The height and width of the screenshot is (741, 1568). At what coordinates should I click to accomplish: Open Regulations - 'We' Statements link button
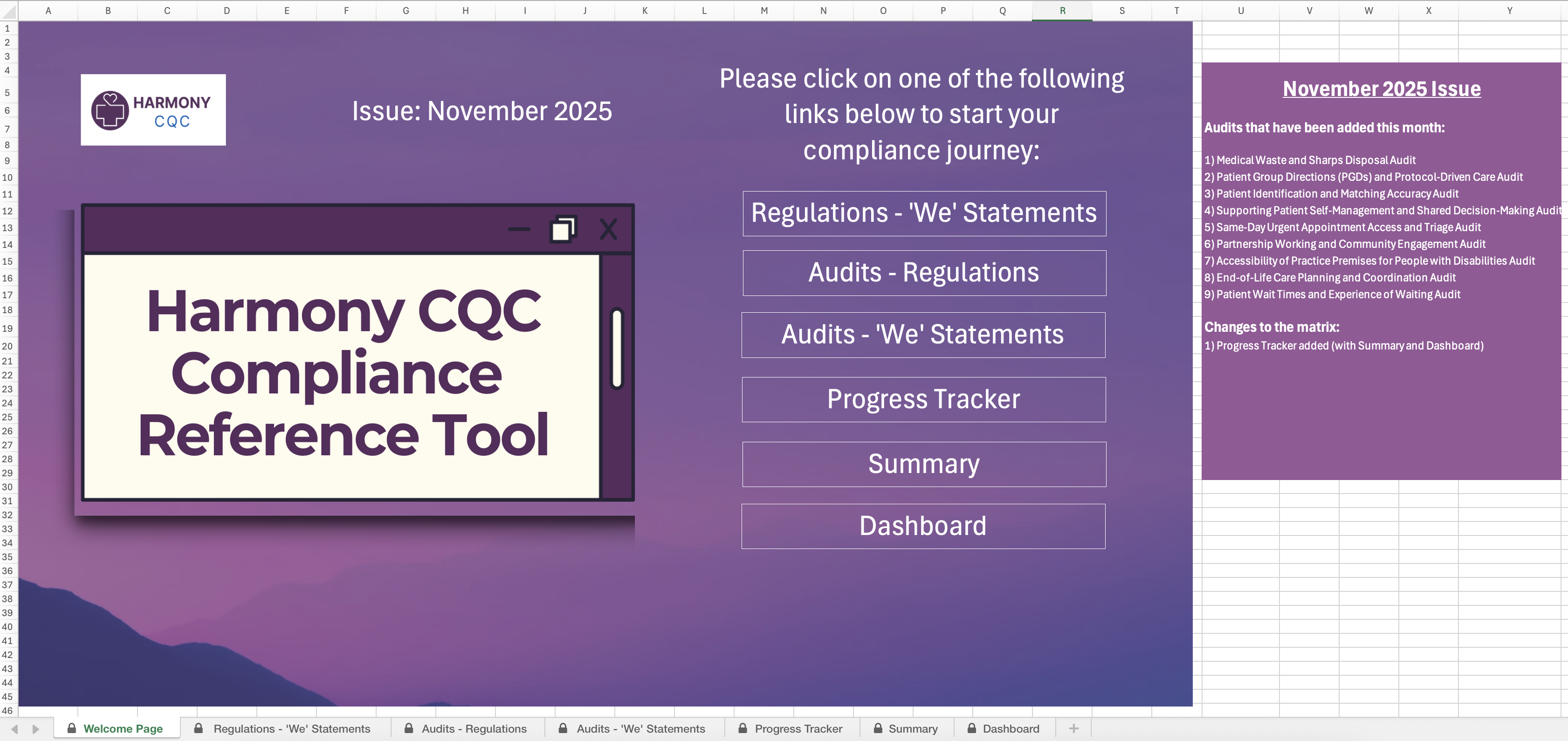(923, 213)
